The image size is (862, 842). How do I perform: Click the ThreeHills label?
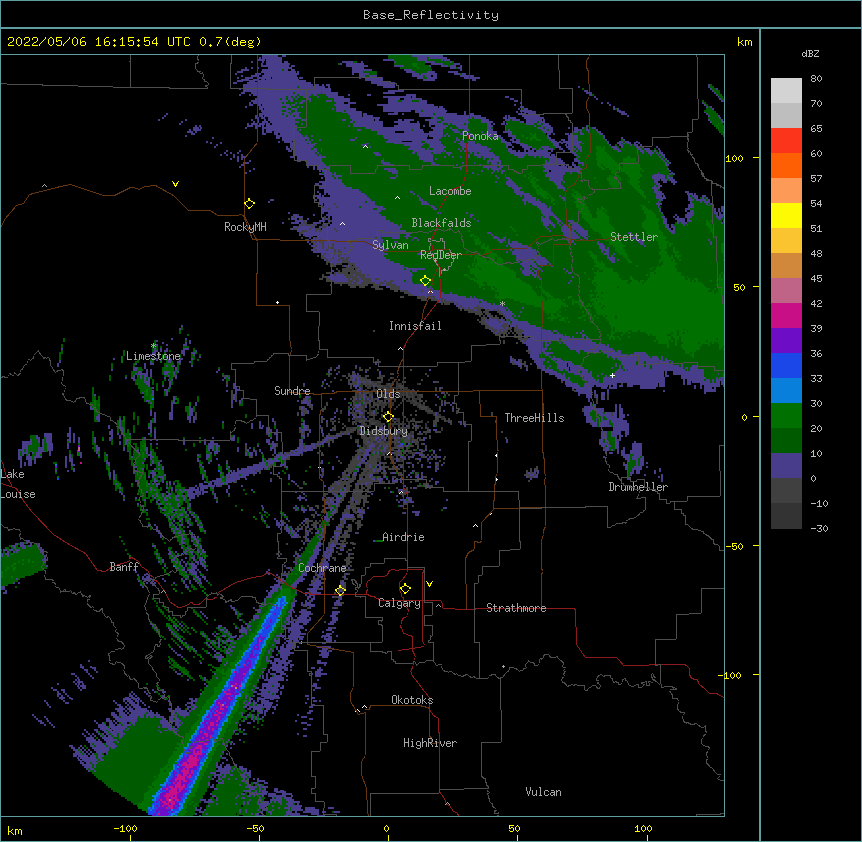coord(534,418)
